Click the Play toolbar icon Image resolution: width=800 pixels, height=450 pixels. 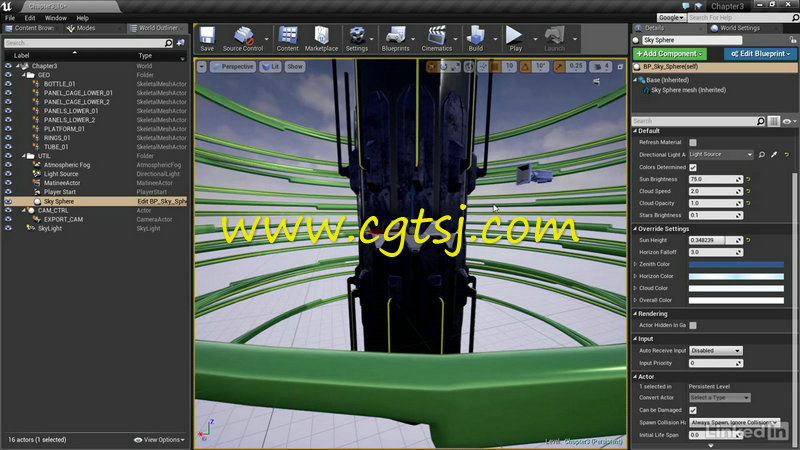click(x=515, y=39)
